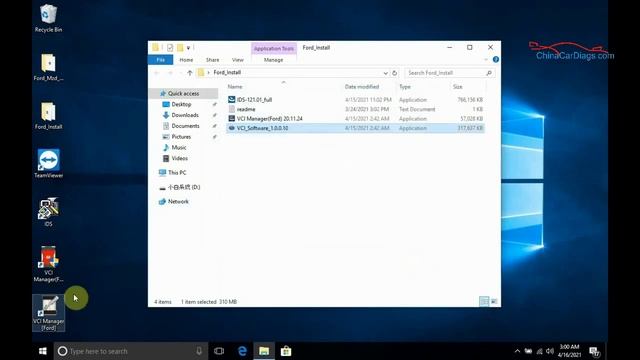Sort files by the Size column
Screen dimensions: 640x360
coord(458,87)
